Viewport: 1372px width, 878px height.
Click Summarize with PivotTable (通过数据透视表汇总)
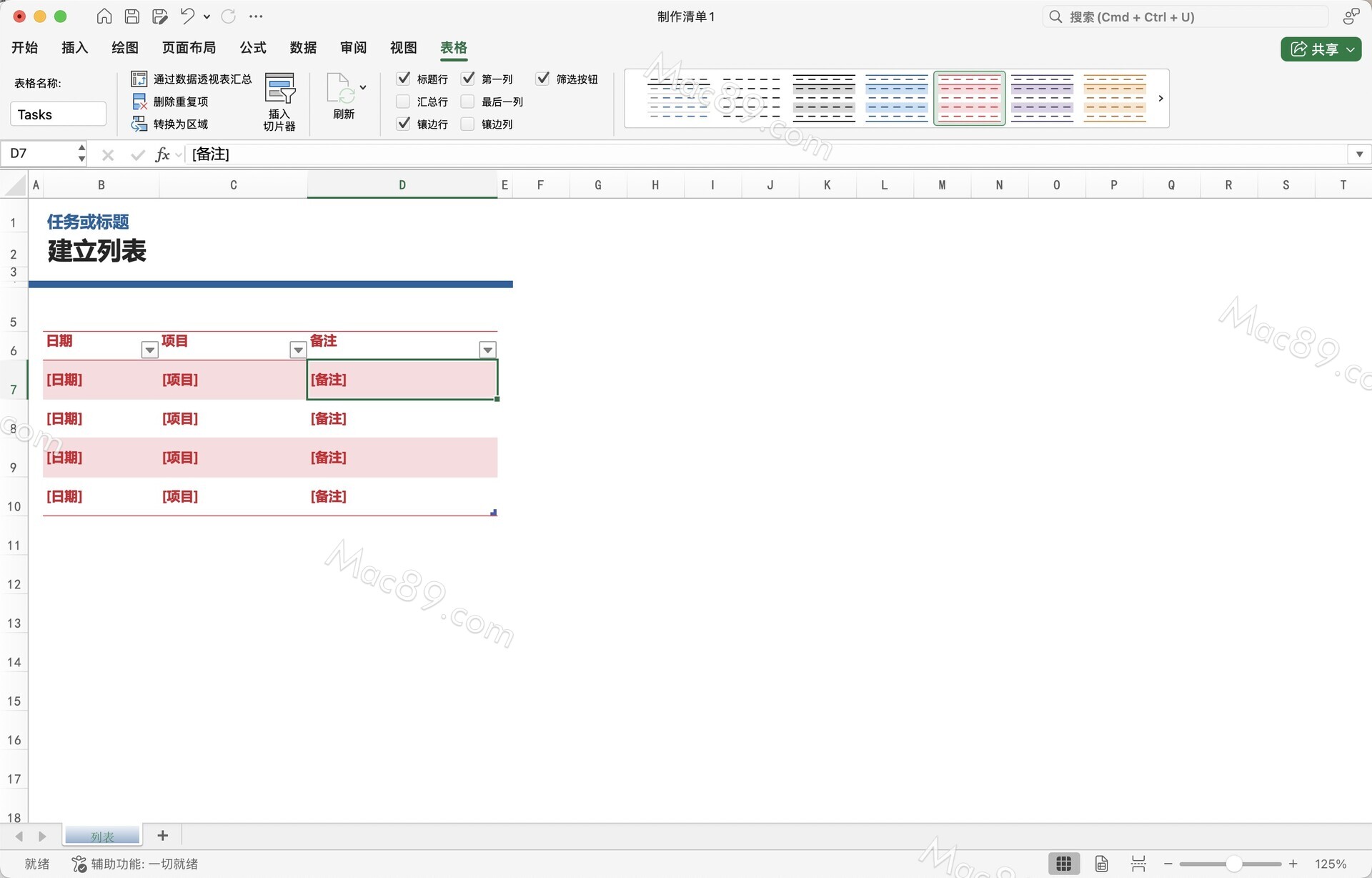point(202,79)
